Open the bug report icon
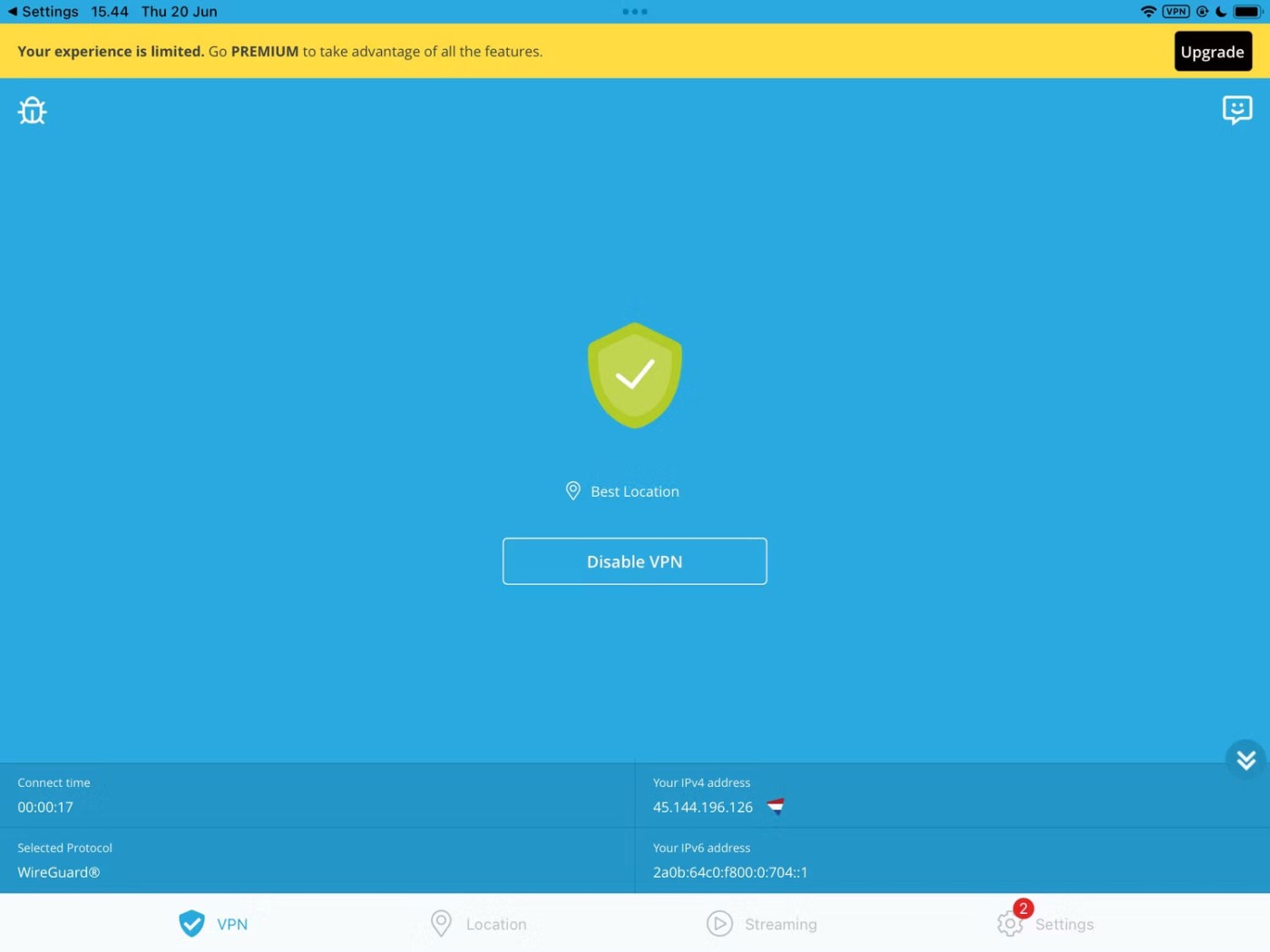The image size is (1270, 952). 32,111
